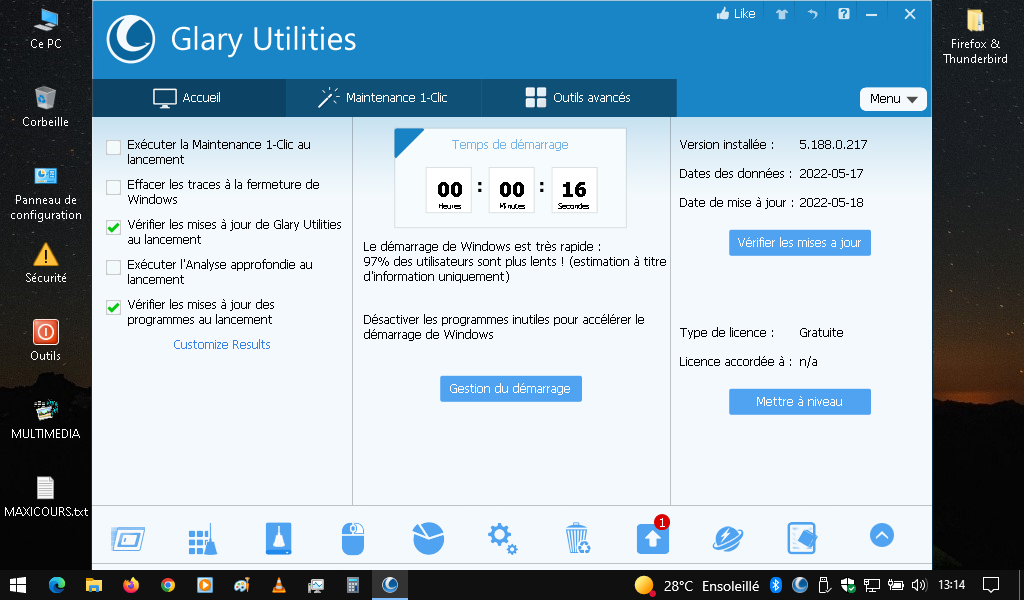
Task: Open the skin shirt icon in title bar
Action: [x=782, y=14]
